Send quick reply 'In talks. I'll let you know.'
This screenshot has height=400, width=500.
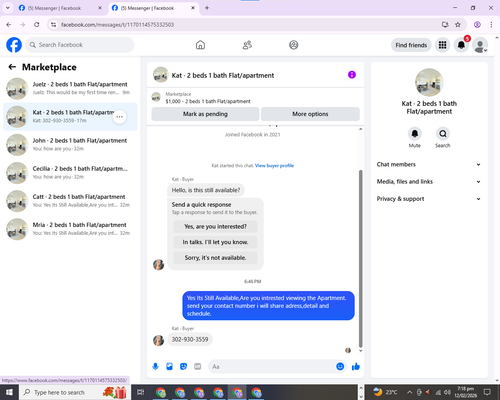point(215,242)
